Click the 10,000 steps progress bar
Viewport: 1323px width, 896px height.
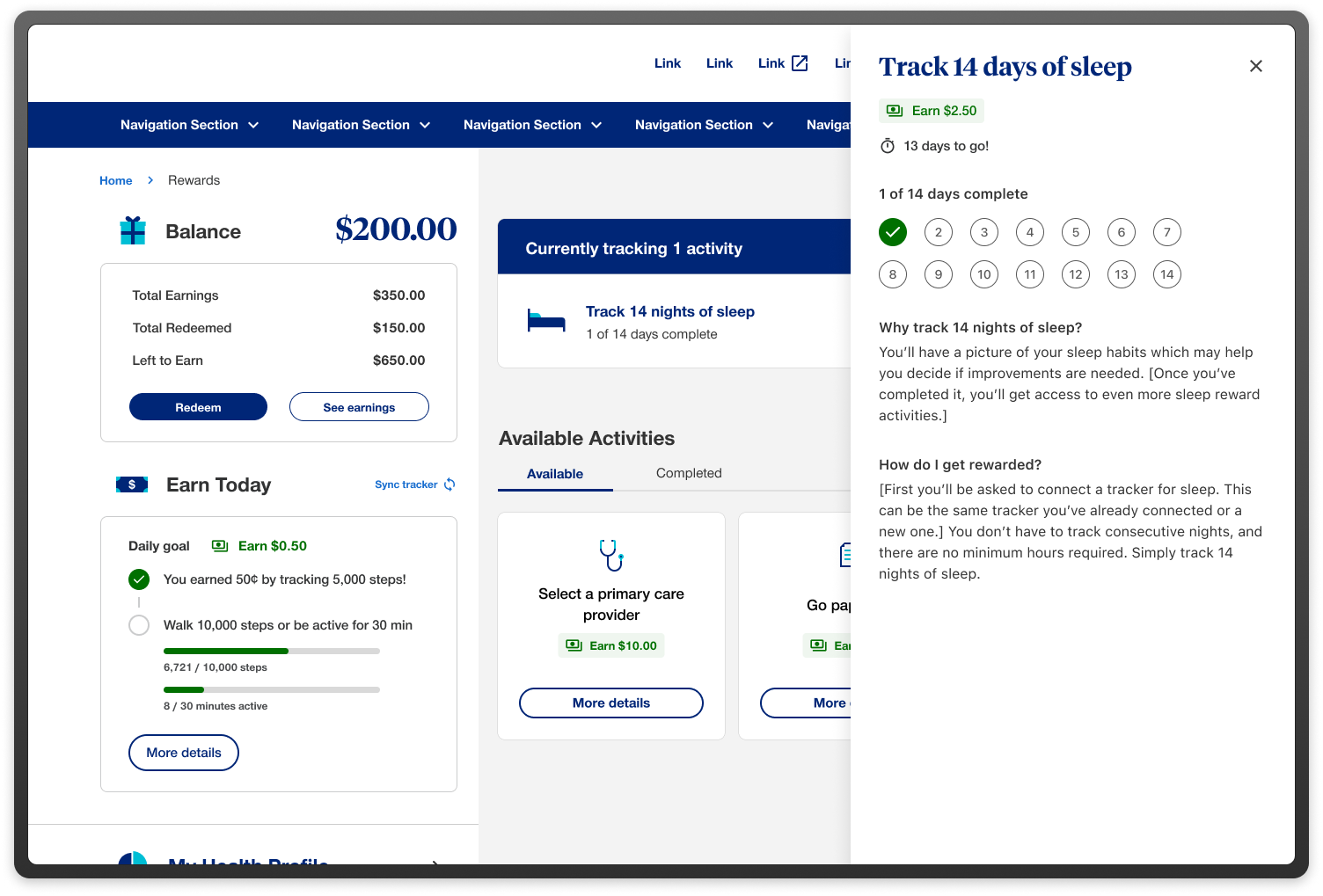270,651
